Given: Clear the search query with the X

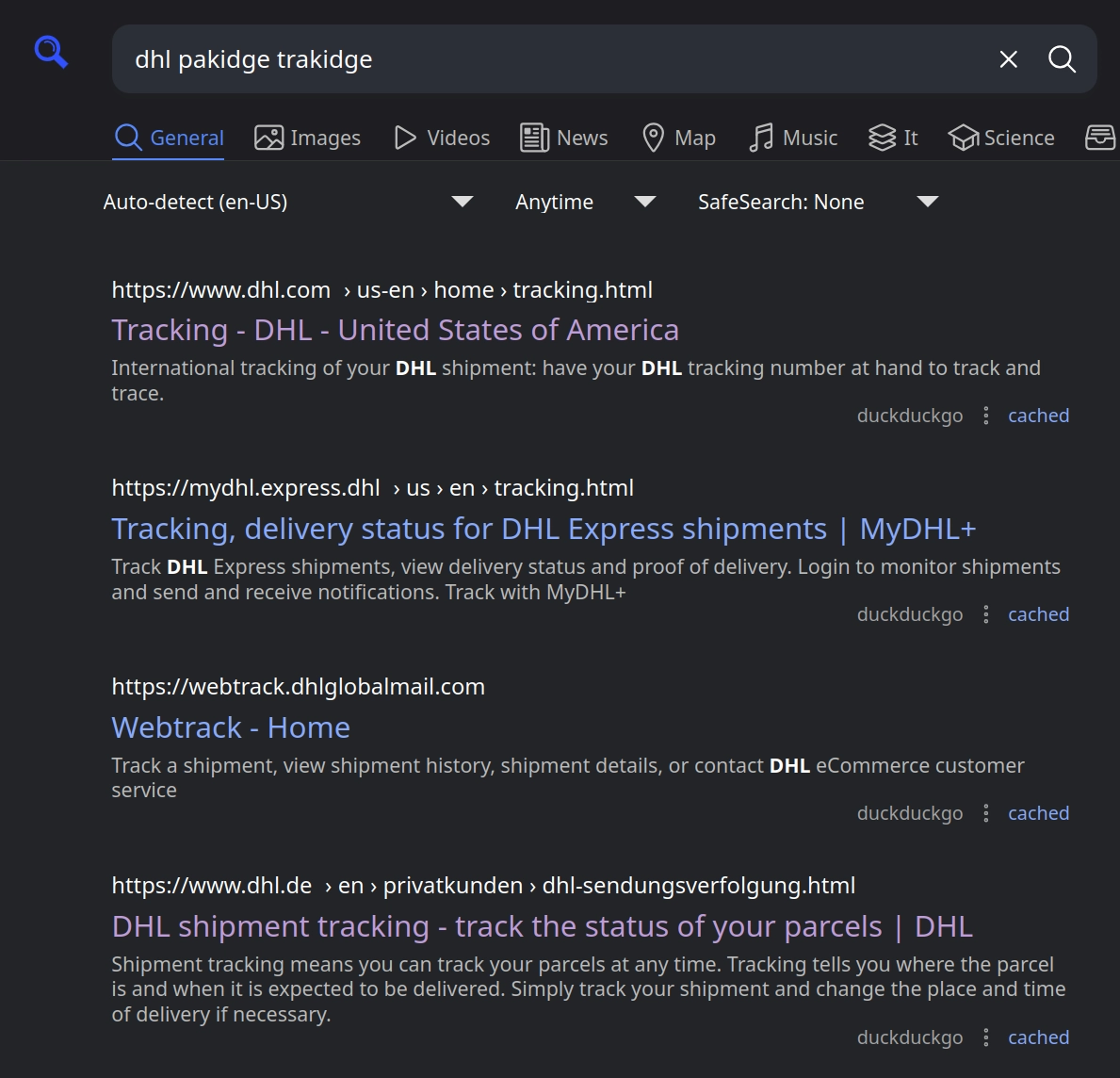Looking at the screenshot, I should 1008,59.
